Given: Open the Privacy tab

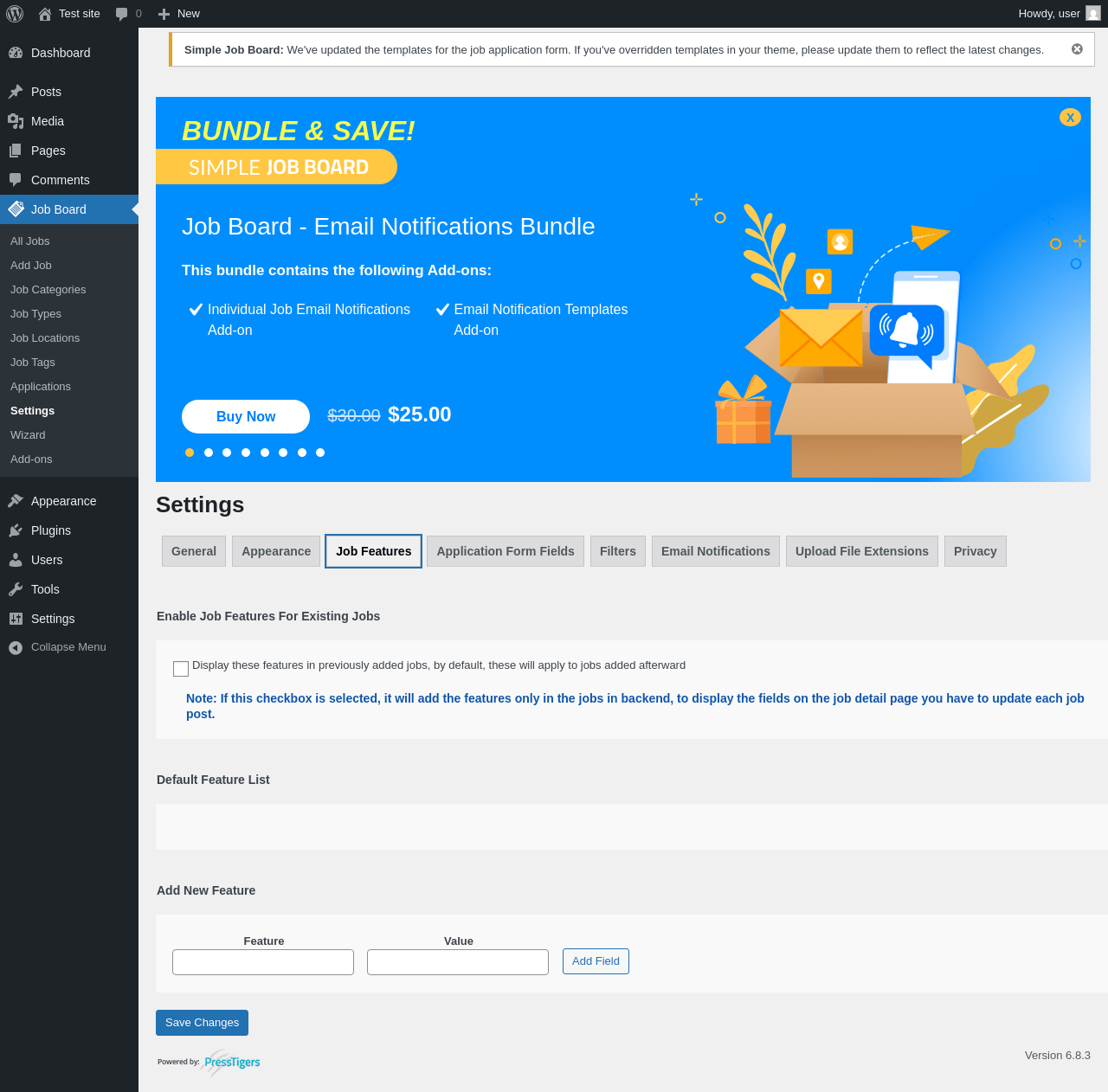Looking at the screenshot, I should 976,551.
